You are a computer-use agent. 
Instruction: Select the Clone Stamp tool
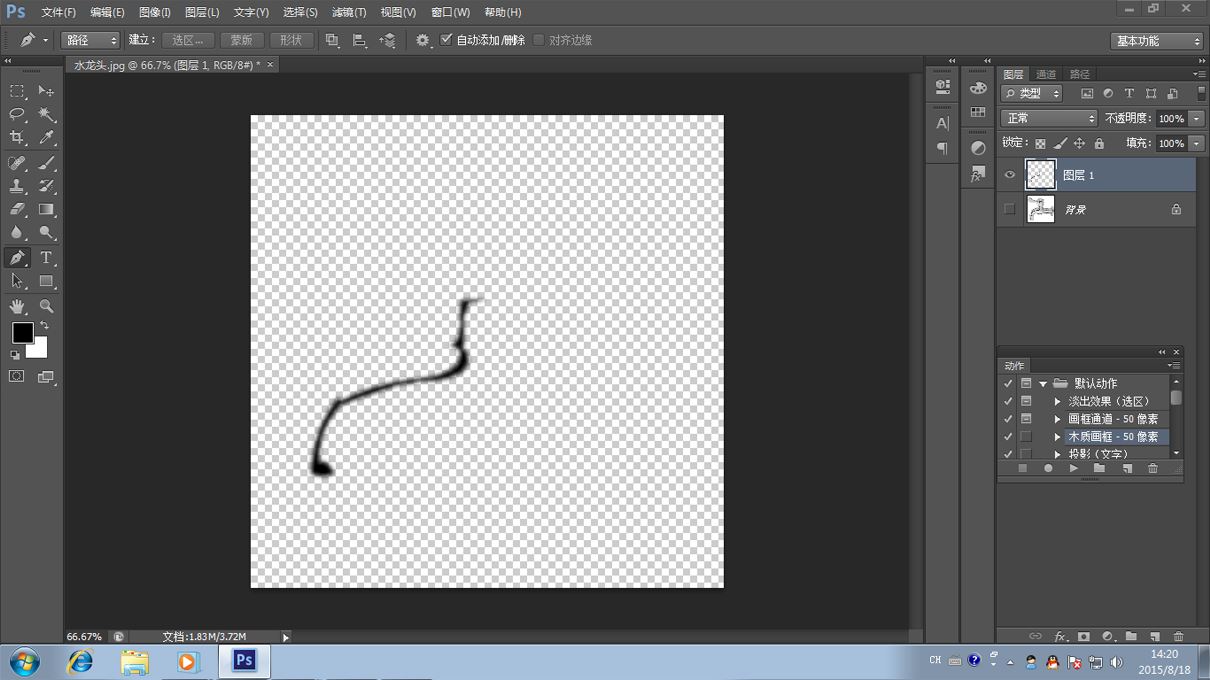tap(17, 186)
